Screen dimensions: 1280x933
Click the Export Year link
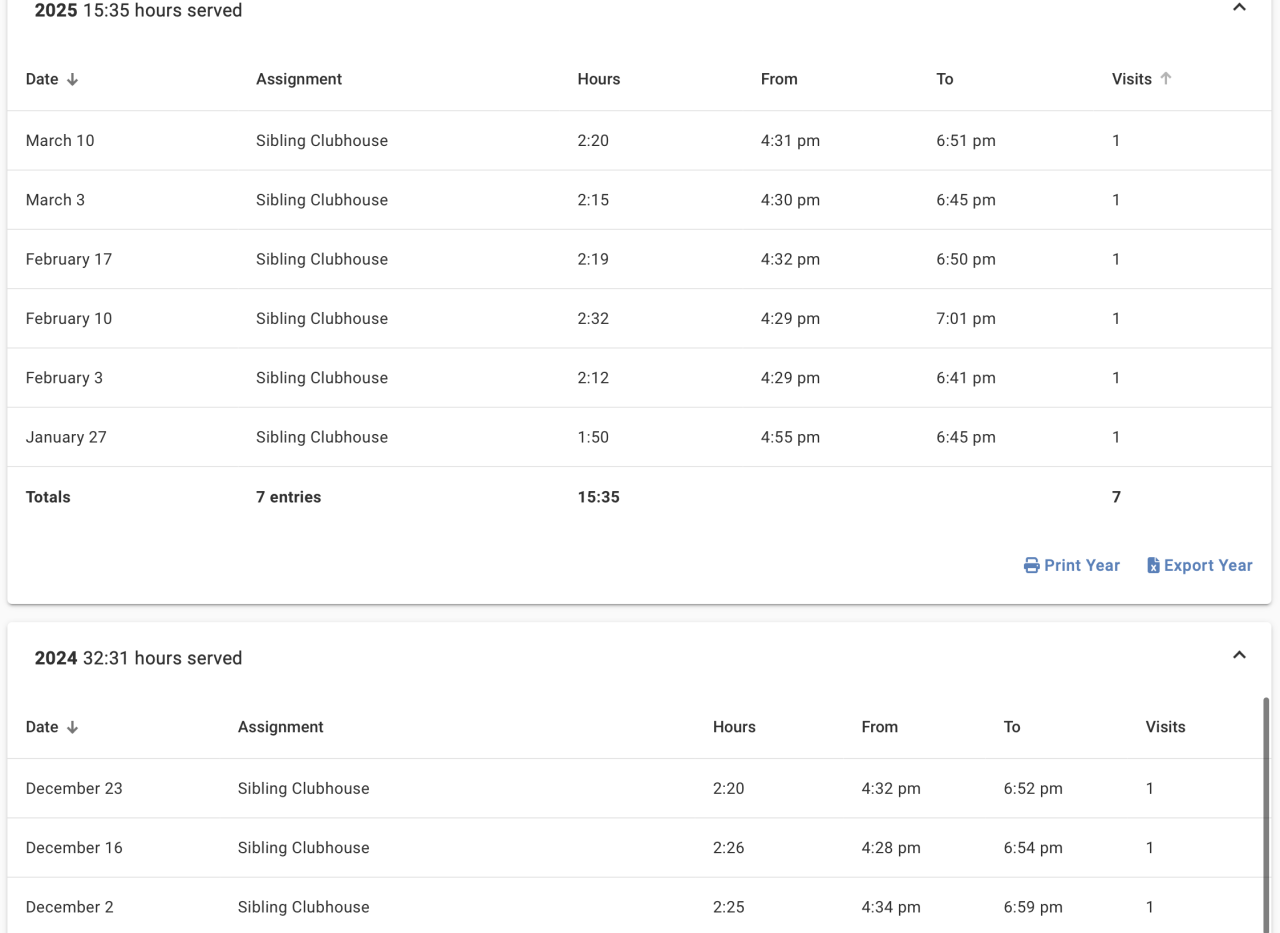pos(1207,566)
